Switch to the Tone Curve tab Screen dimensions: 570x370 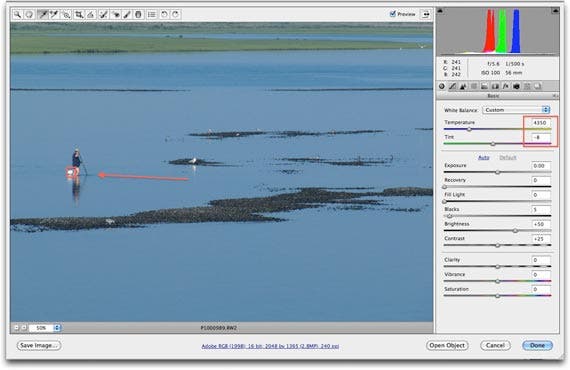tap(452, 87)
